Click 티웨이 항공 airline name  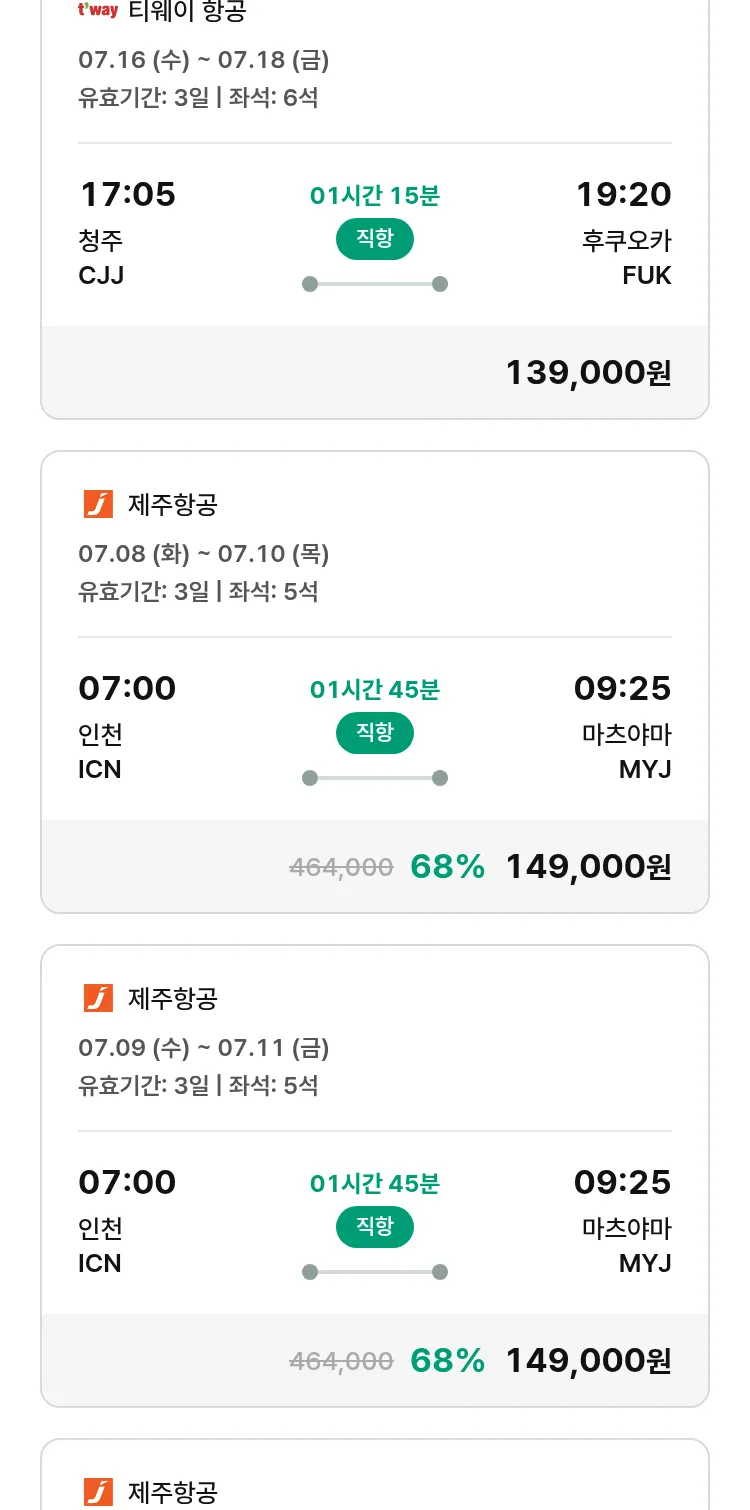pos(187,11)
